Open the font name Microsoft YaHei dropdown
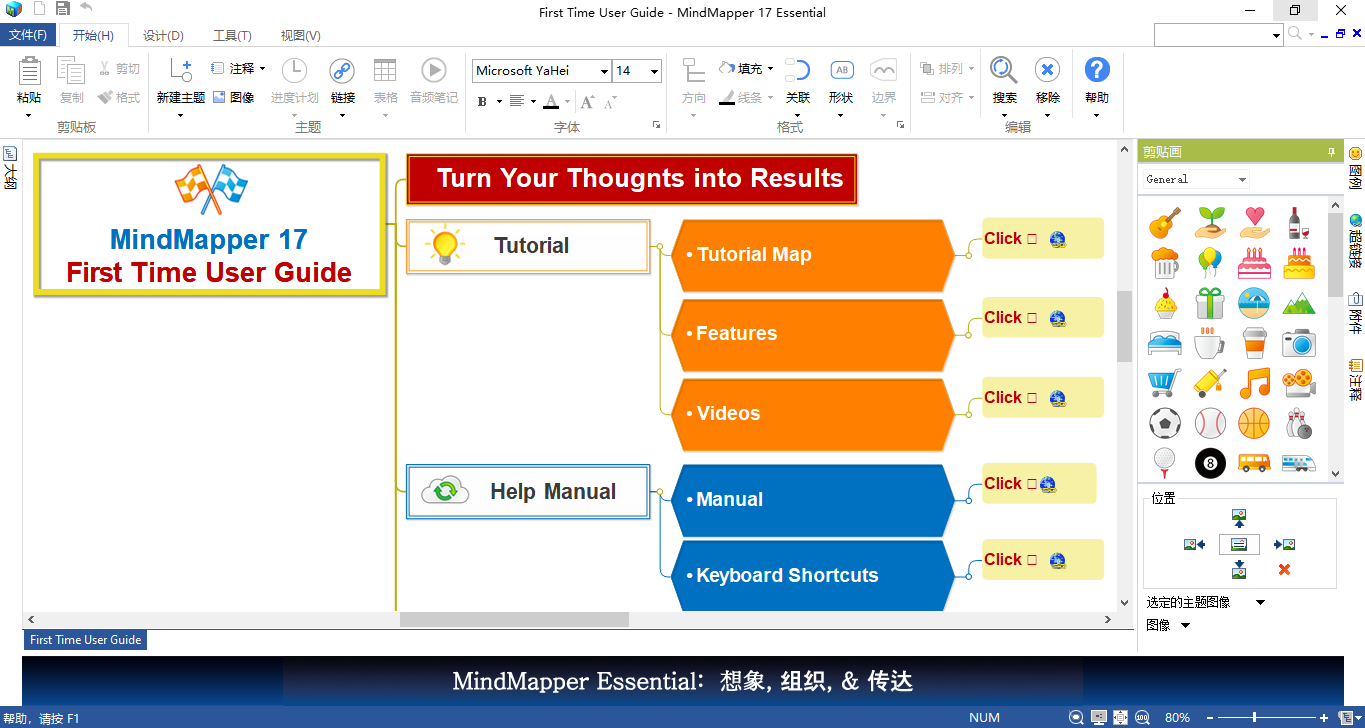1365x728 pixels. click(x=604, y=71)
